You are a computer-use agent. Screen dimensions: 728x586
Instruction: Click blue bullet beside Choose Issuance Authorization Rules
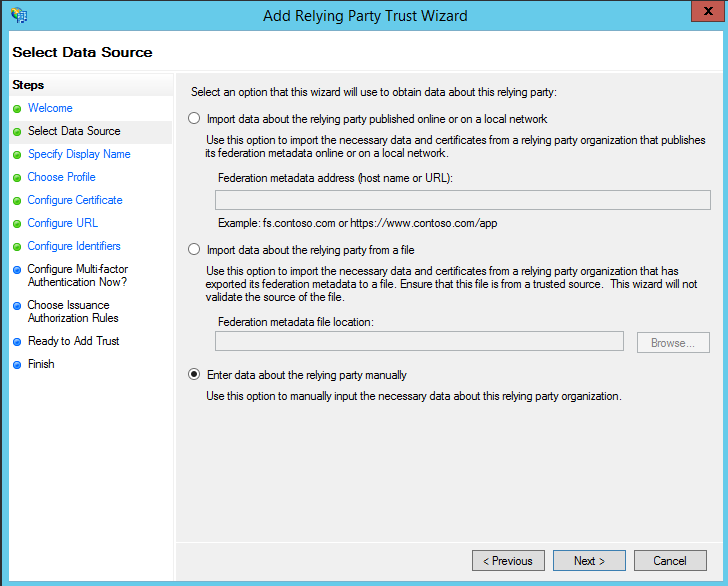[17, 306]
